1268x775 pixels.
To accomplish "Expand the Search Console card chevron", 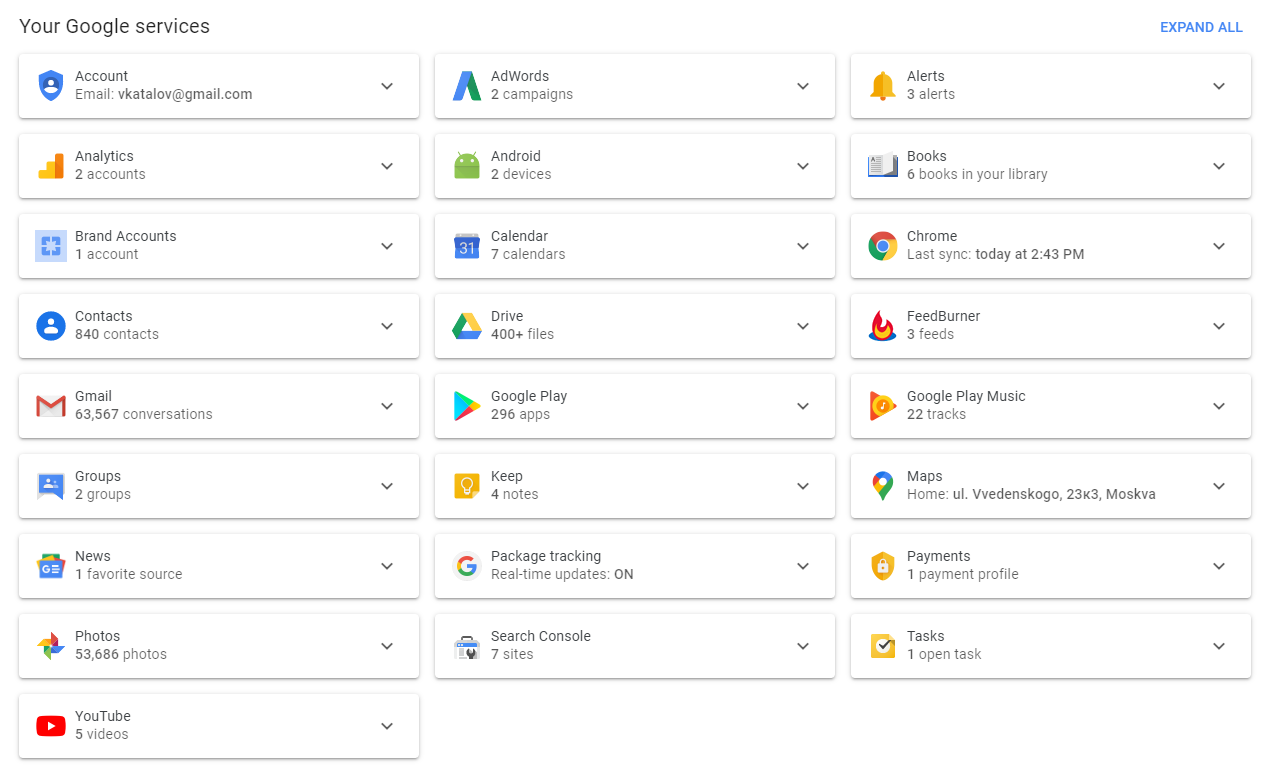I will tap(803, 646).
